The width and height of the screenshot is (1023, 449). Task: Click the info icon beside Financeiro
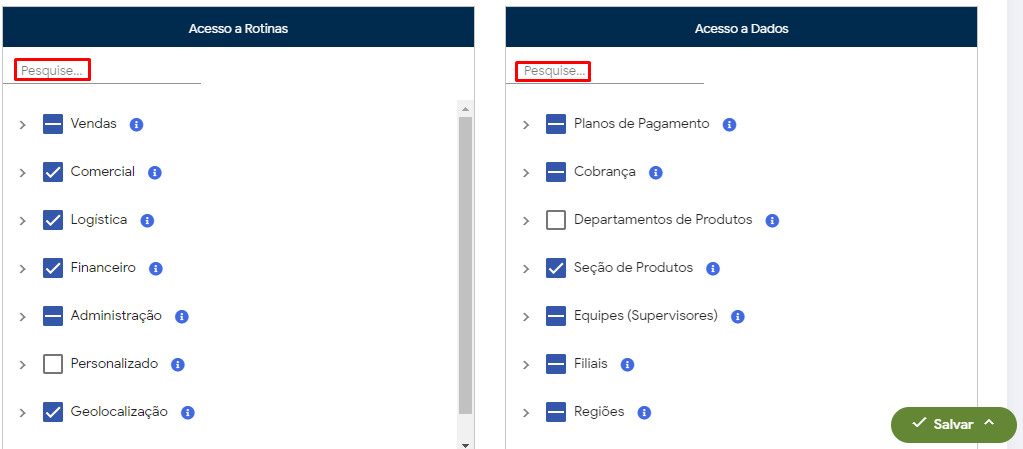point(156,268)
